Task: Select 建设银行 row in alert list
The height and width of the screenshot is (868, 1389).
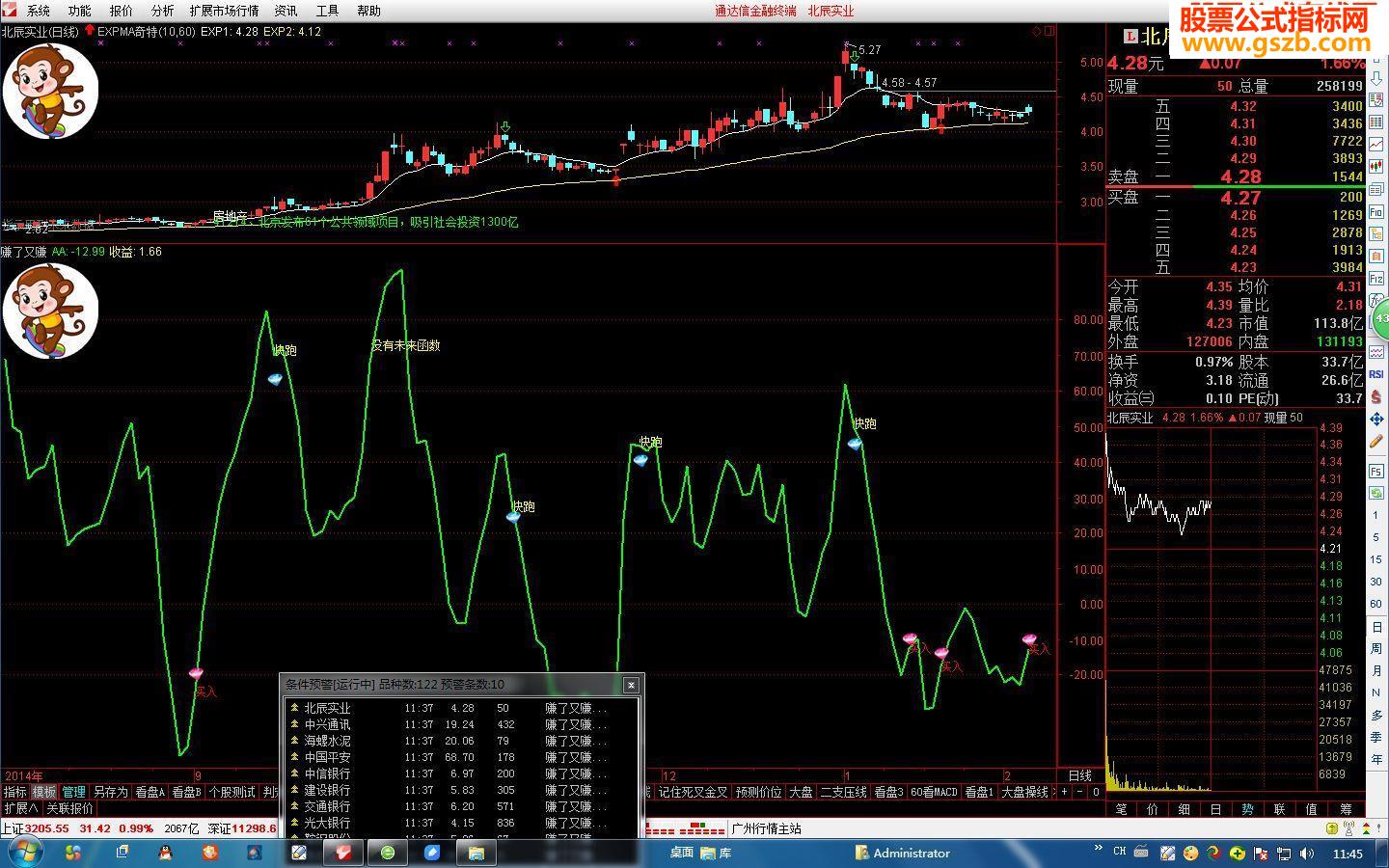Action: pos(461,790)
